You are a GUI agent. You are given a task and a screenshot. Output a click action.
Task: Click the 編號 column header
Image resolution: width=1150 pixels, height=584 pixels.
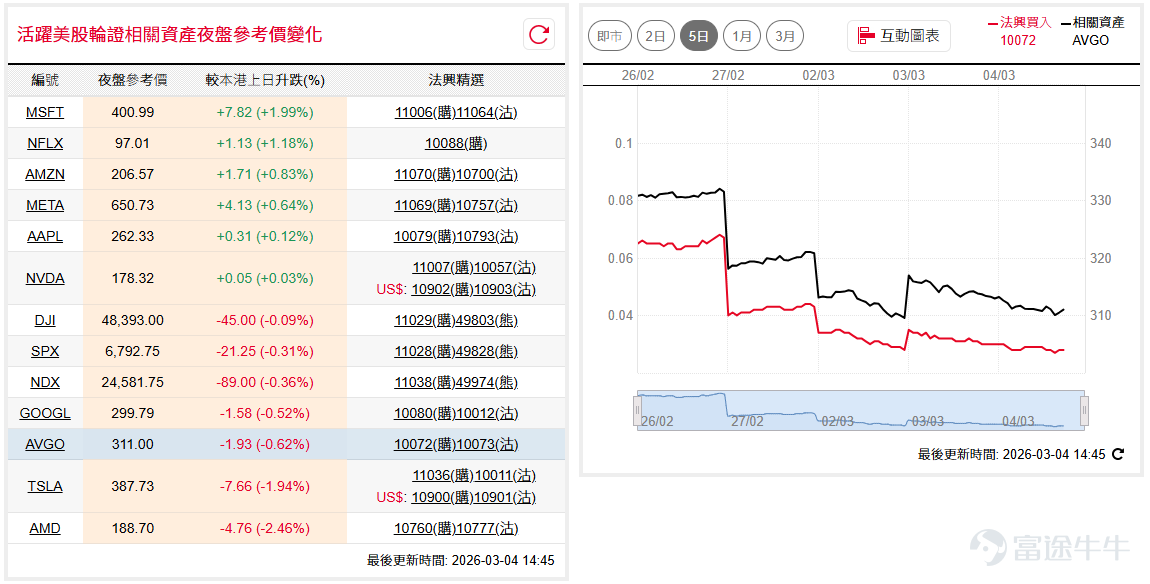[45, 80]
